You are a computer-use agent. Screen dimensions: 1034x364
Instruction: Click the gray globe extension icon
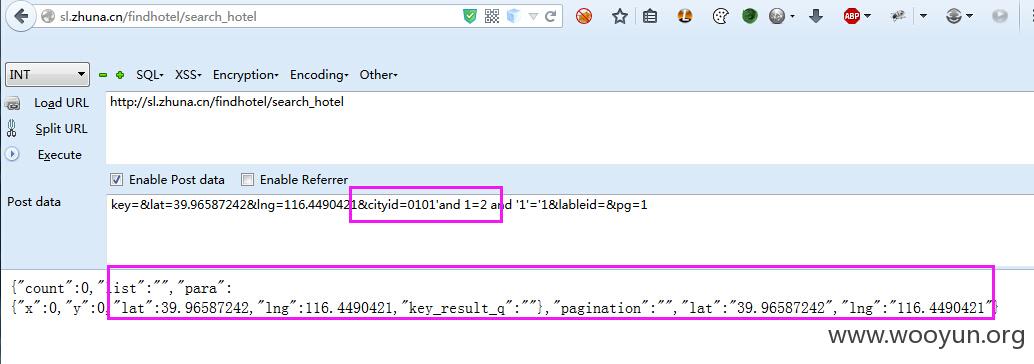pos(777,16)
